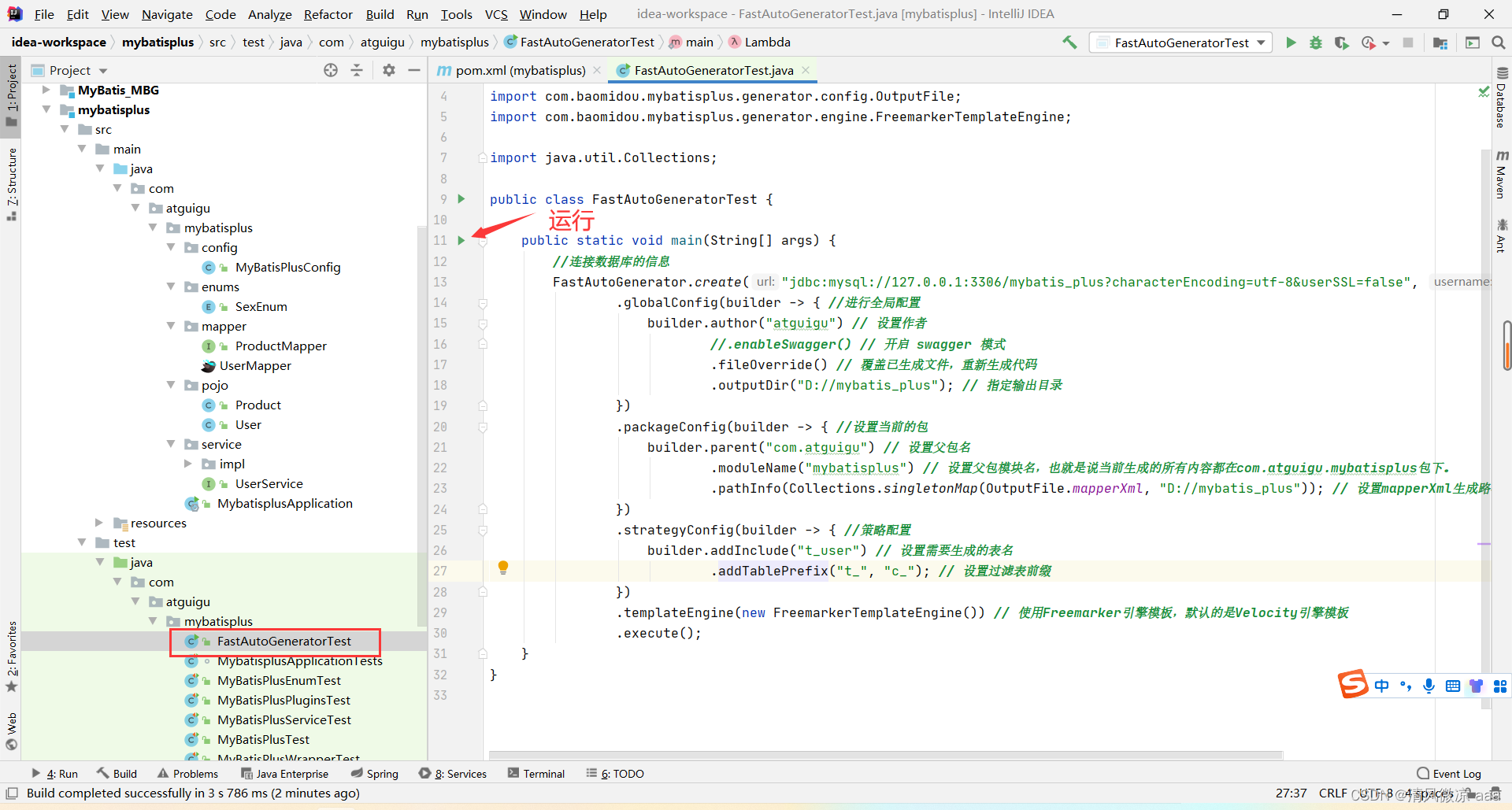
Task: Click run gutter arrow beside main method
Action: (x=461, y=240)
